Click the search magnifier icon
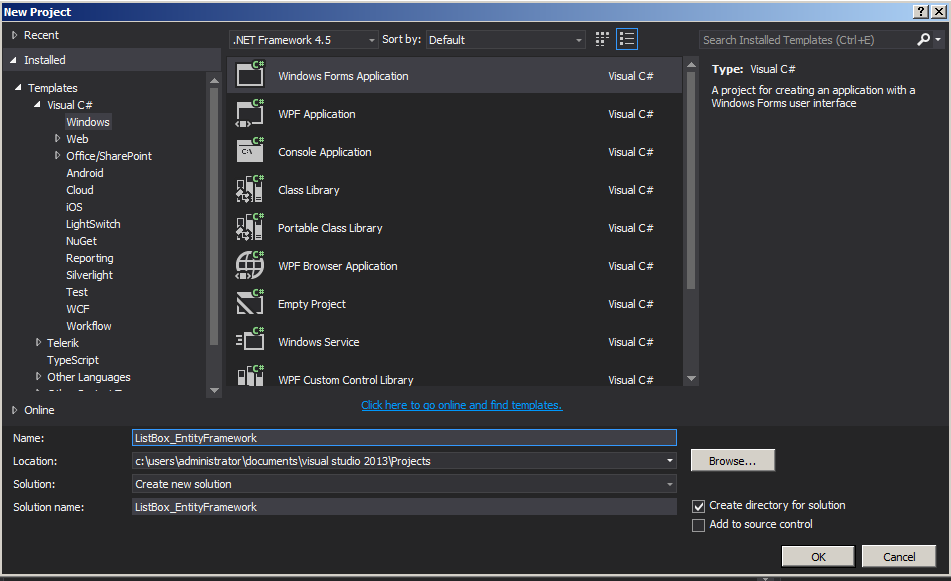 click(x=923, y=40)
